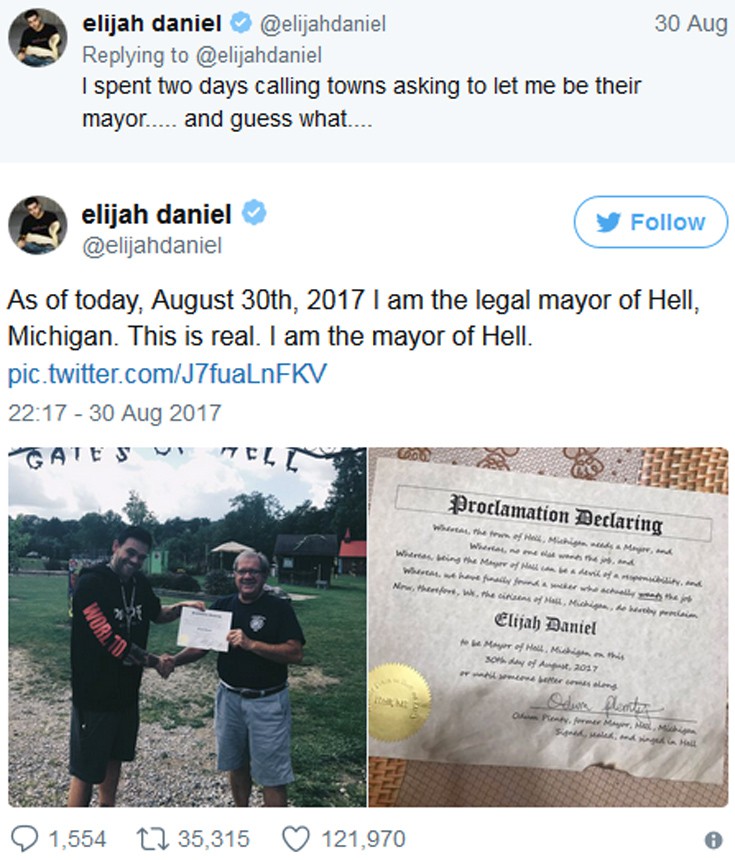Click the 22:17 - 30 Aug 2017 timestamp
The image size is (735, 860).
click(x=115, y=413)
